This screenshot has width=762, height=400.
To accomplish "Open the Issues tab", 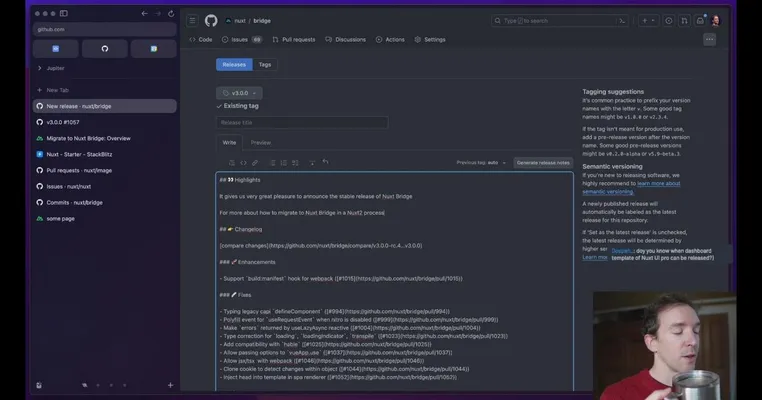I will coord(242,39).
